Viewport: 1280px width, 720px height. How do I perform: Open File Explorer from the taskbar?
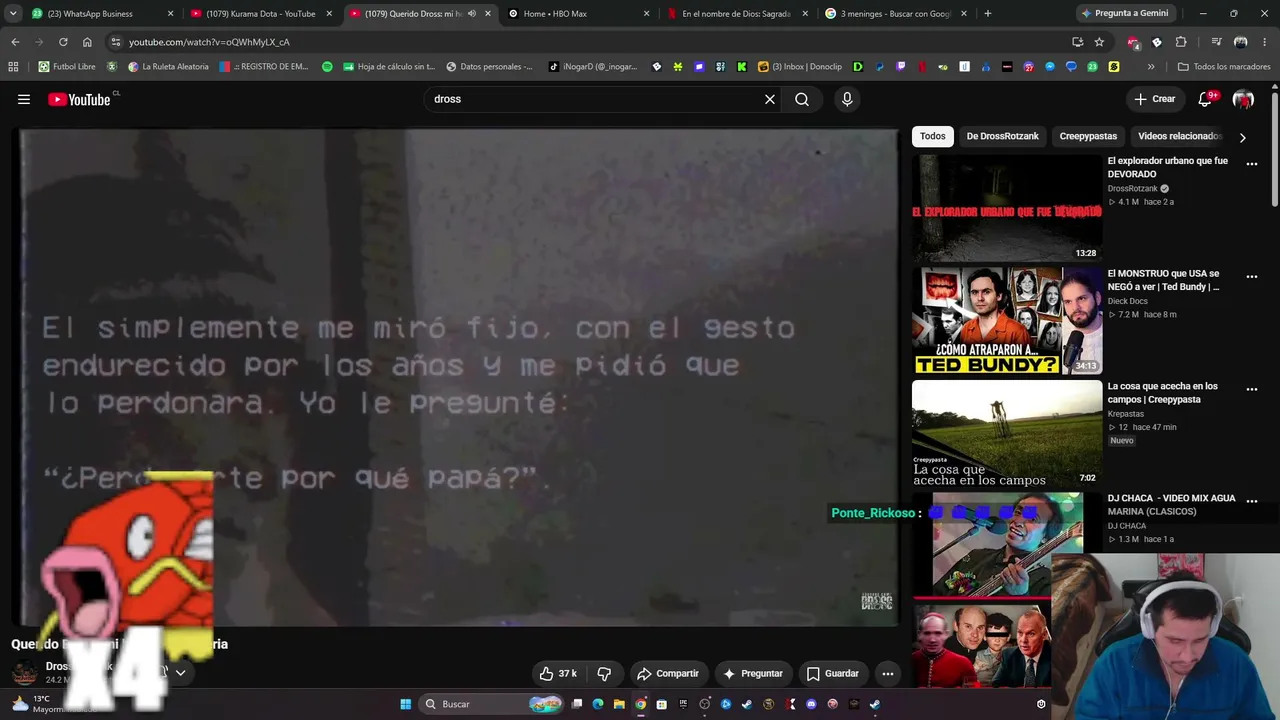pos(619,704)
